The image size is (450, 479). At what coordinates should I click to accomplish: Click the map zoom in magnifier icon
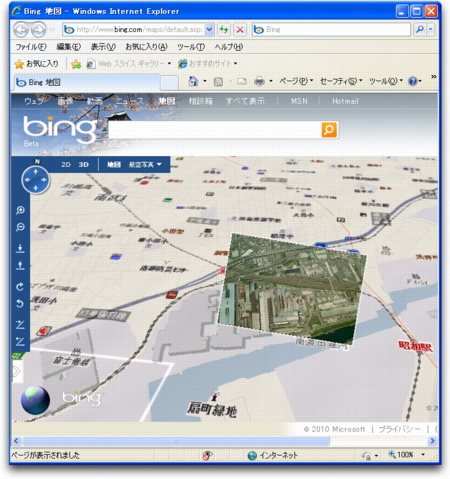[x=20, y=210]
